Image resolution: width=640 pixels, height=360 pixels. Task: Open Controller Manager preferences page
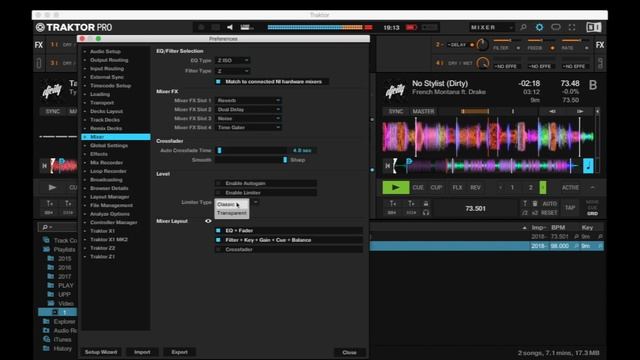[x=113, y=222]
